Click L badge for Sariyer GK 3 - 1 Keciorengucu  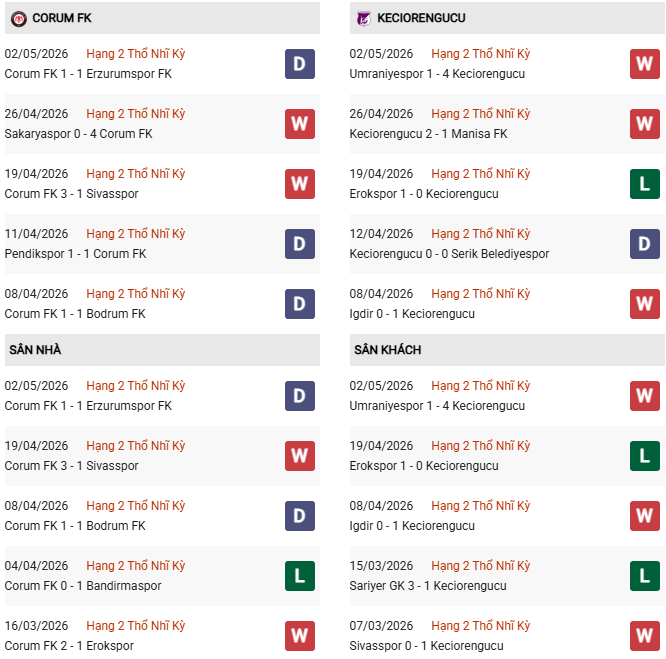645,576
